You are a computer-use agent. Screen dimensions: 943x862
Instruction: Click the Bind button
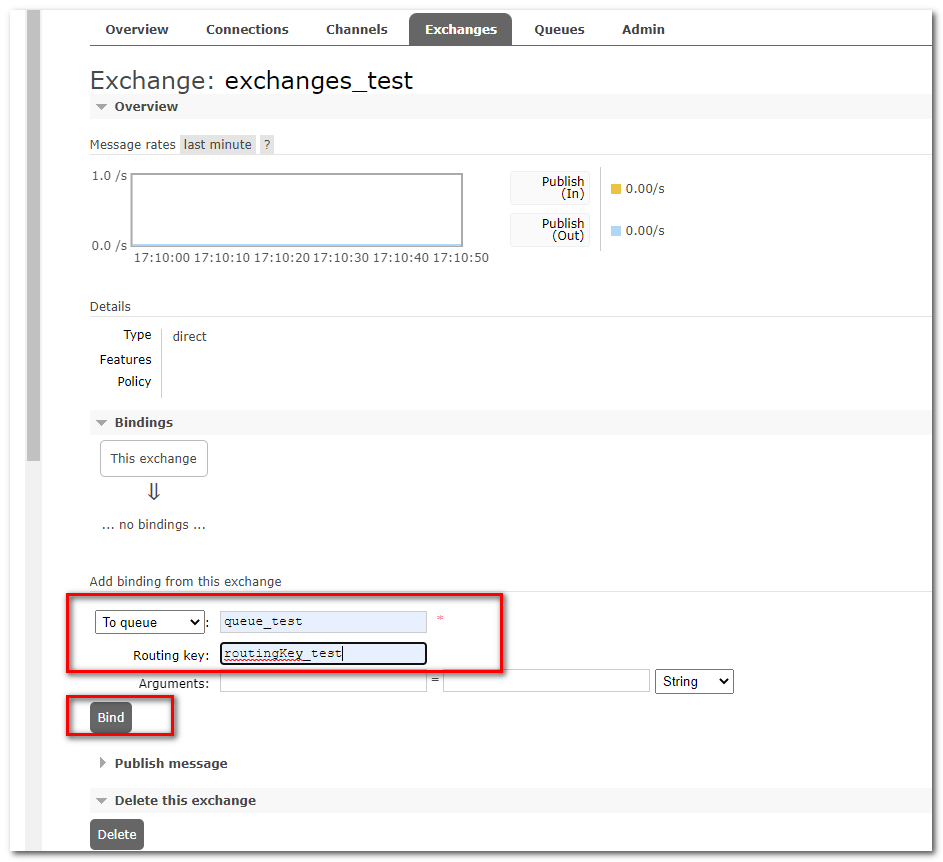pos(110,717)
